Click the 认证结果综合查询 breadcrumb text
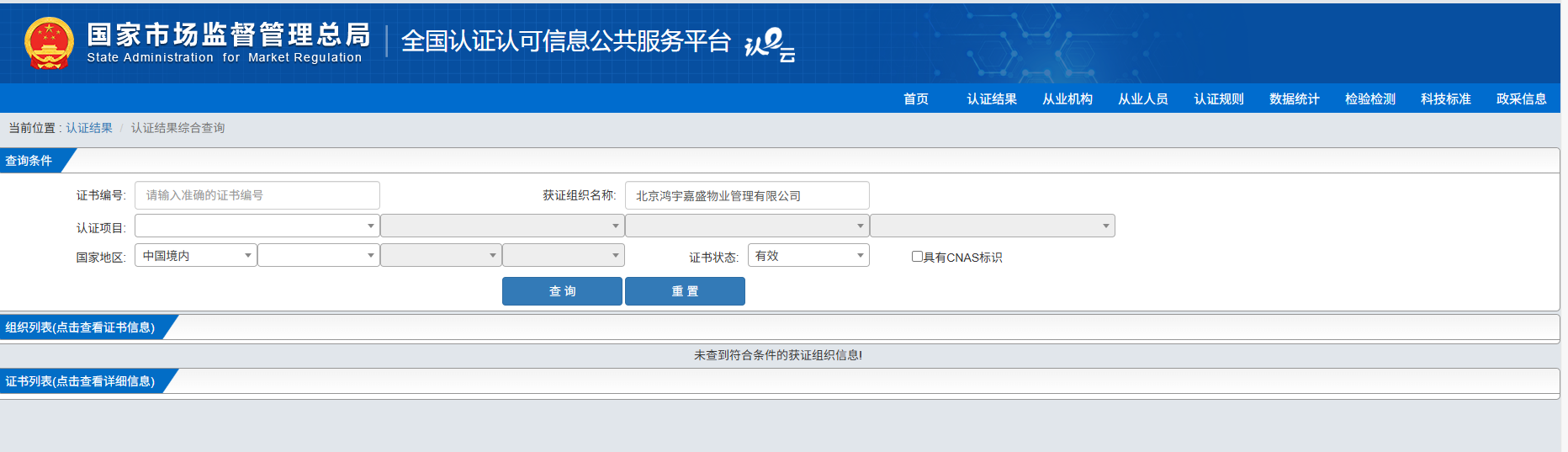 coord(177,128)
